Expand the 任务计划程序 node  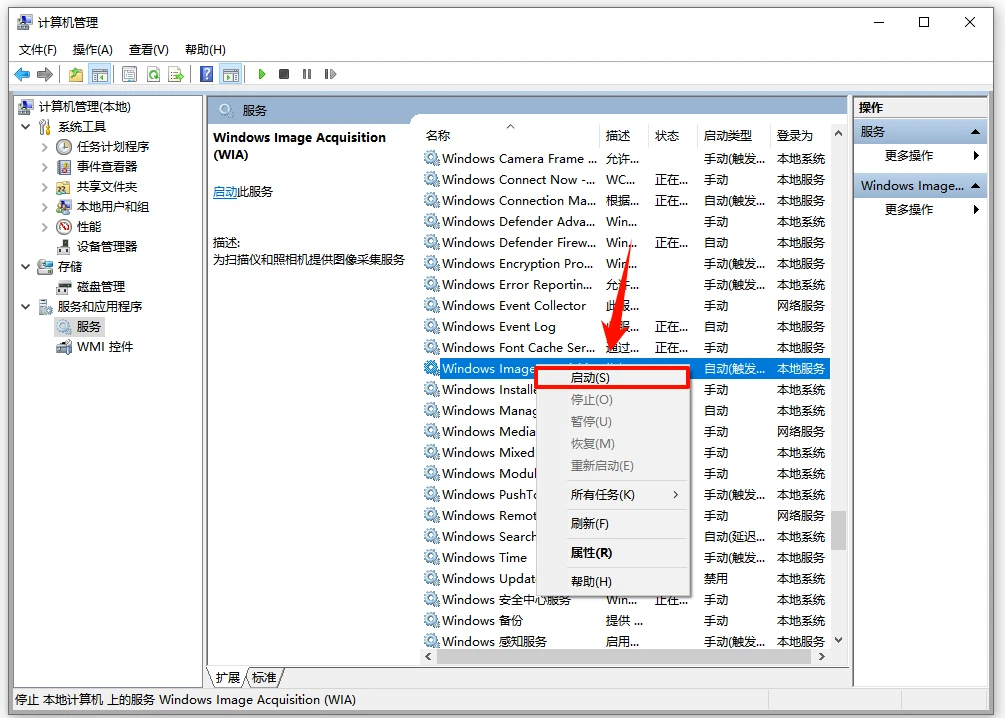point(44,147)
